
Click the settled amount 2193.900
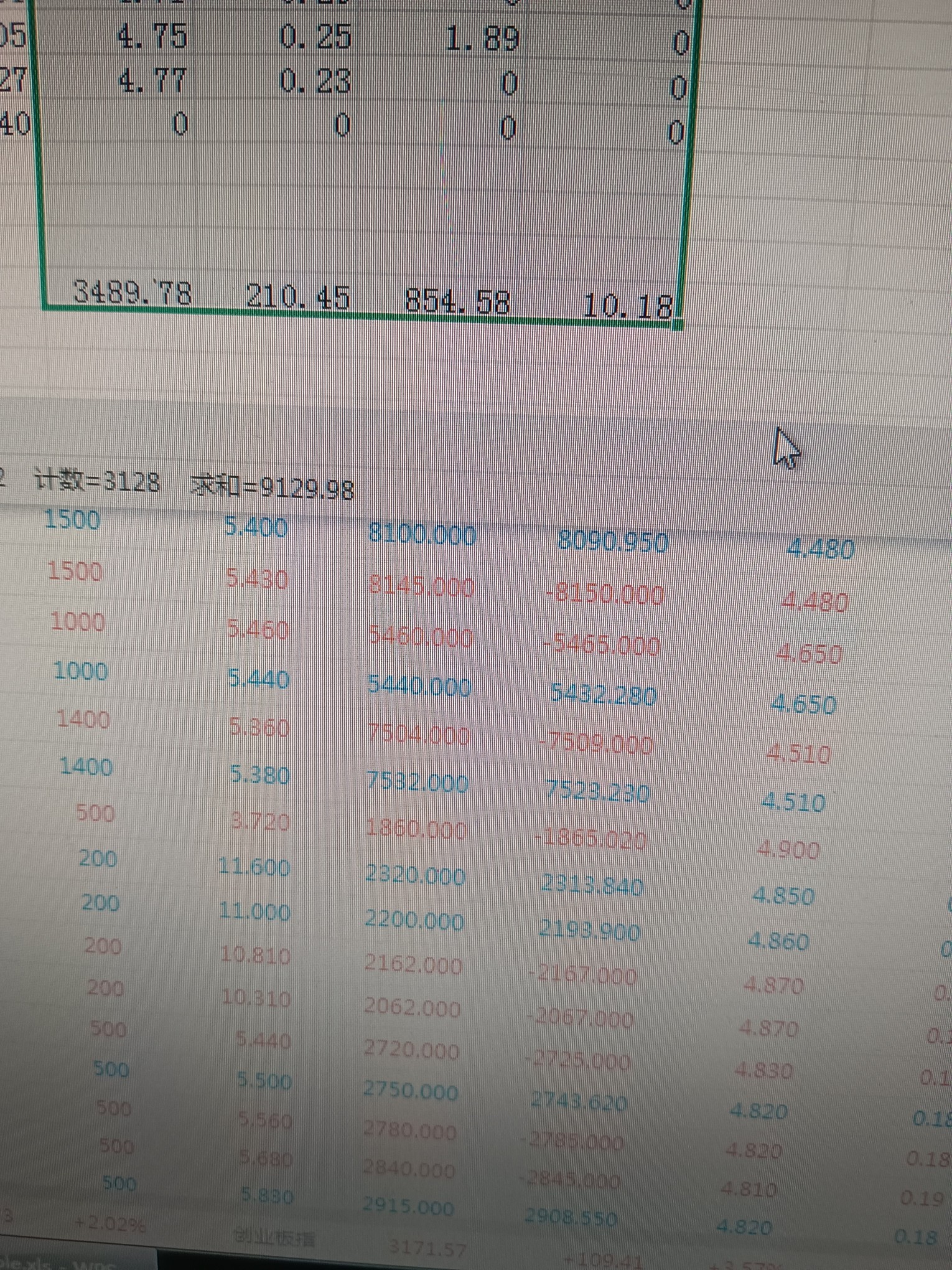[589, 931]
